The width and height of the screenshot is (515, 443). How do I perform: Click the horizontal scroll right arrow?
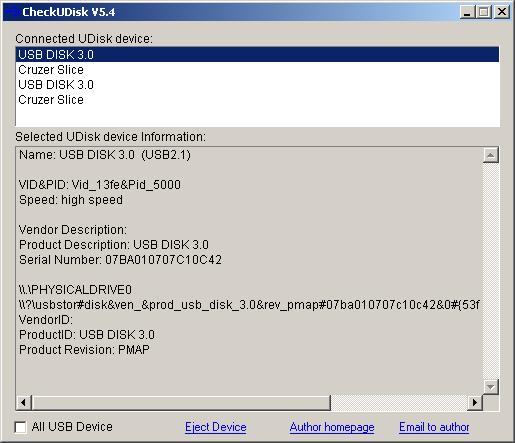(x=475, y=402)
